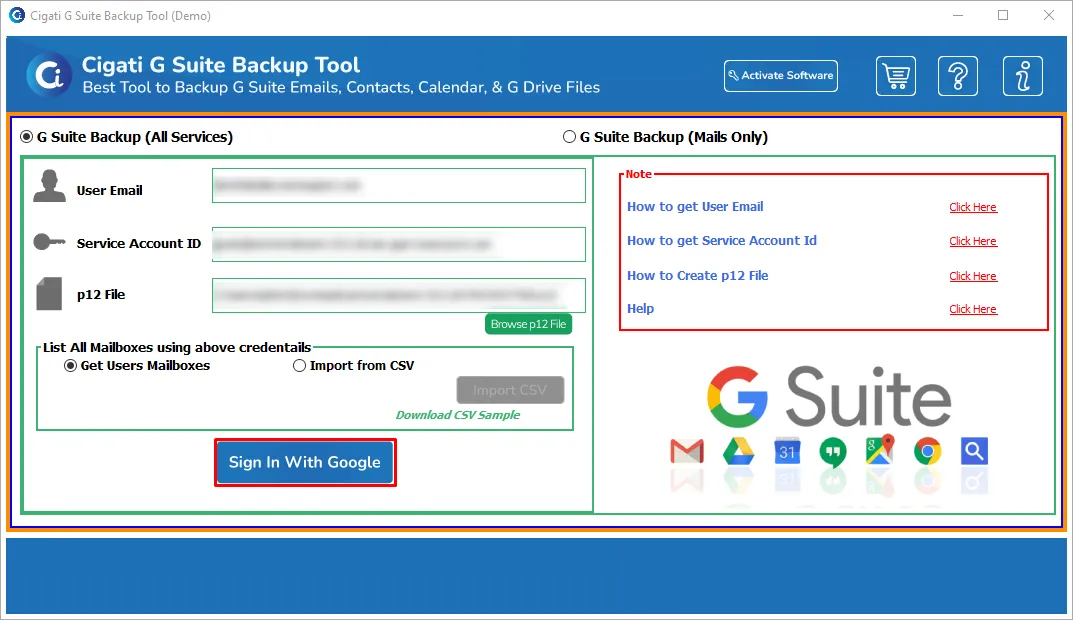The height and width of the screenshot is (620, 1073).
Task: Focus the Service Account ID input field
Action: click(x=399, y=244)
